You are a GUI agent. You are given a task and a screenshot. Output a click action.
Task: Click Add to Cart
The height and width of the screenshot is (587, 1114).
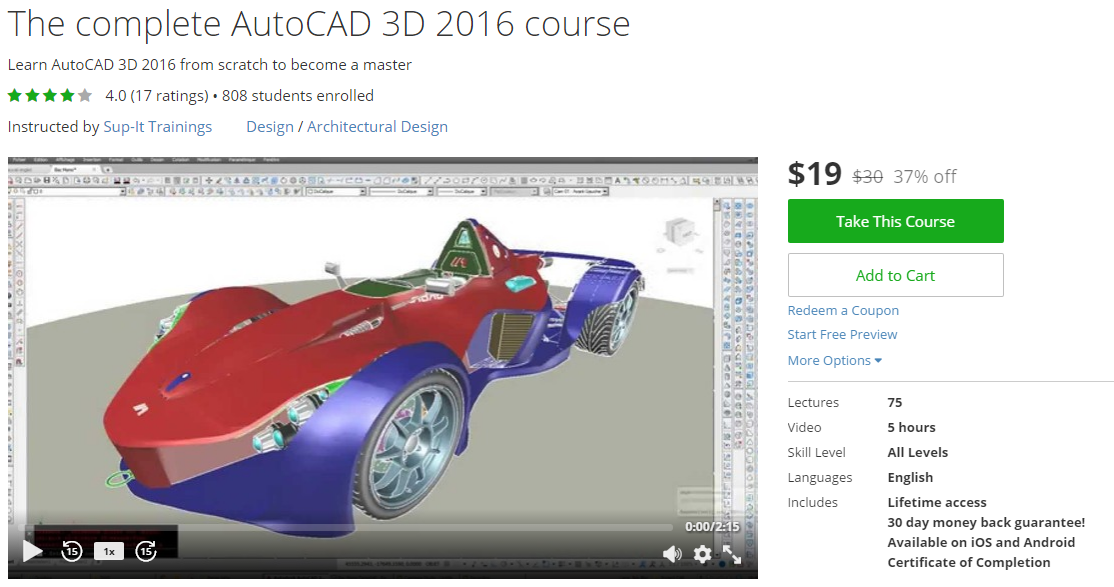click(895, 274)
